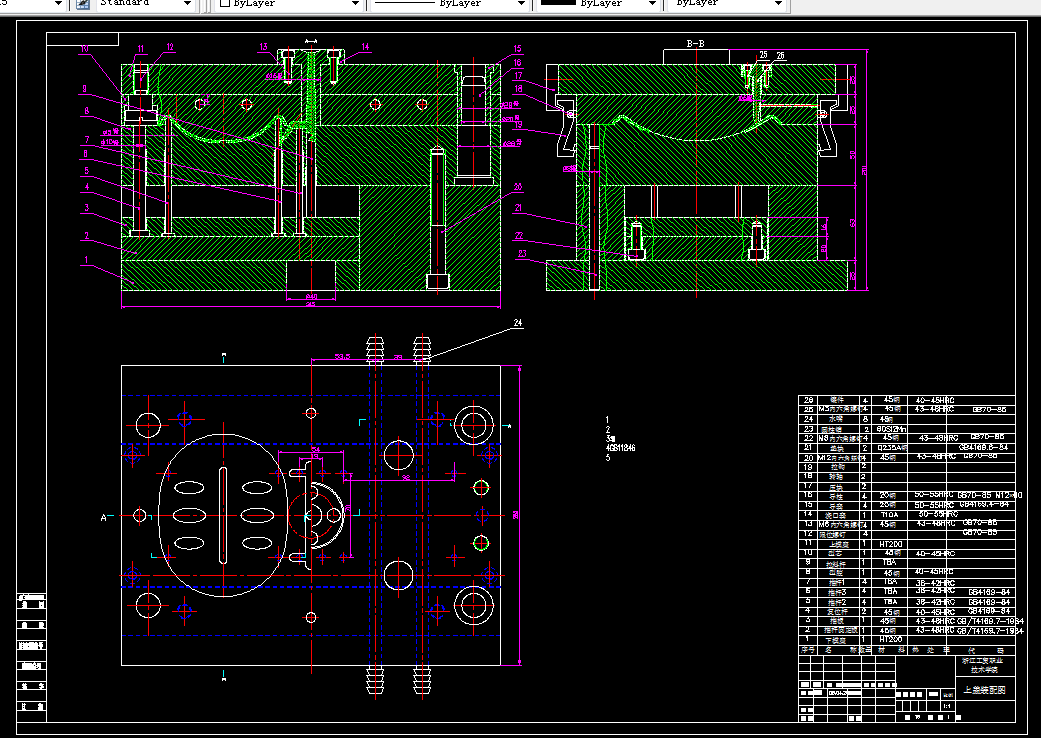
Task: Select part balloon number 10
Action: click(x=85, y=48)
